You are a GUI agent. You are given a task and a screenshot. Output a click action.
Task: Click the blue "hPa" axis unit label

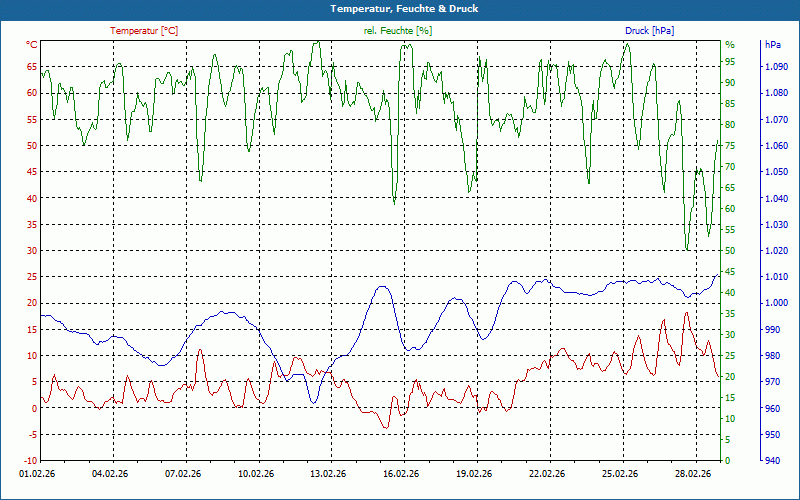pos(773,45)
